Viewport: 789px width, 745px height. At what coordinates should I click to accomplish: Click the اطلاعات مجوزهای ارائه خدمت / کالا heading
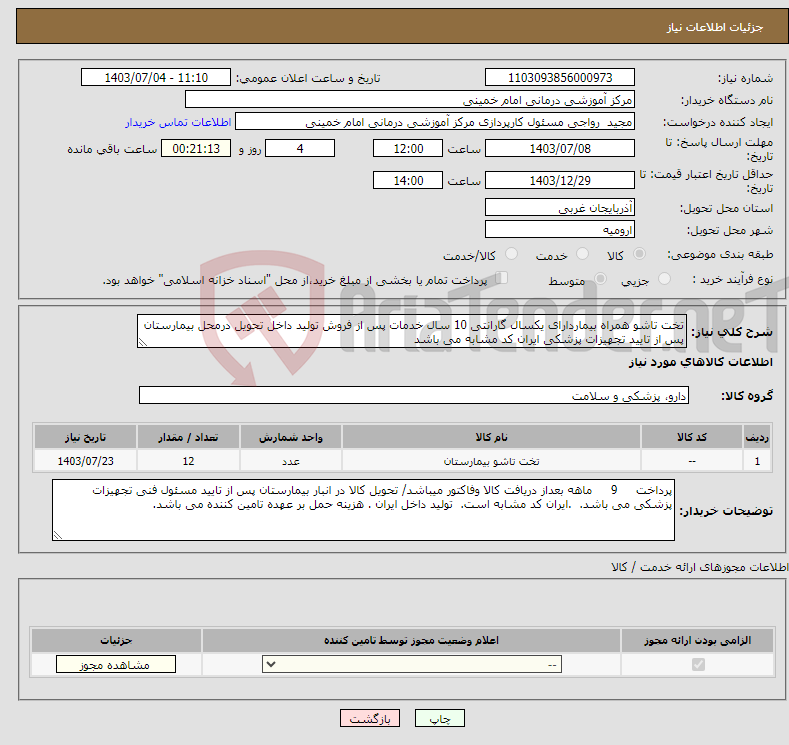[x=699, y=567]
